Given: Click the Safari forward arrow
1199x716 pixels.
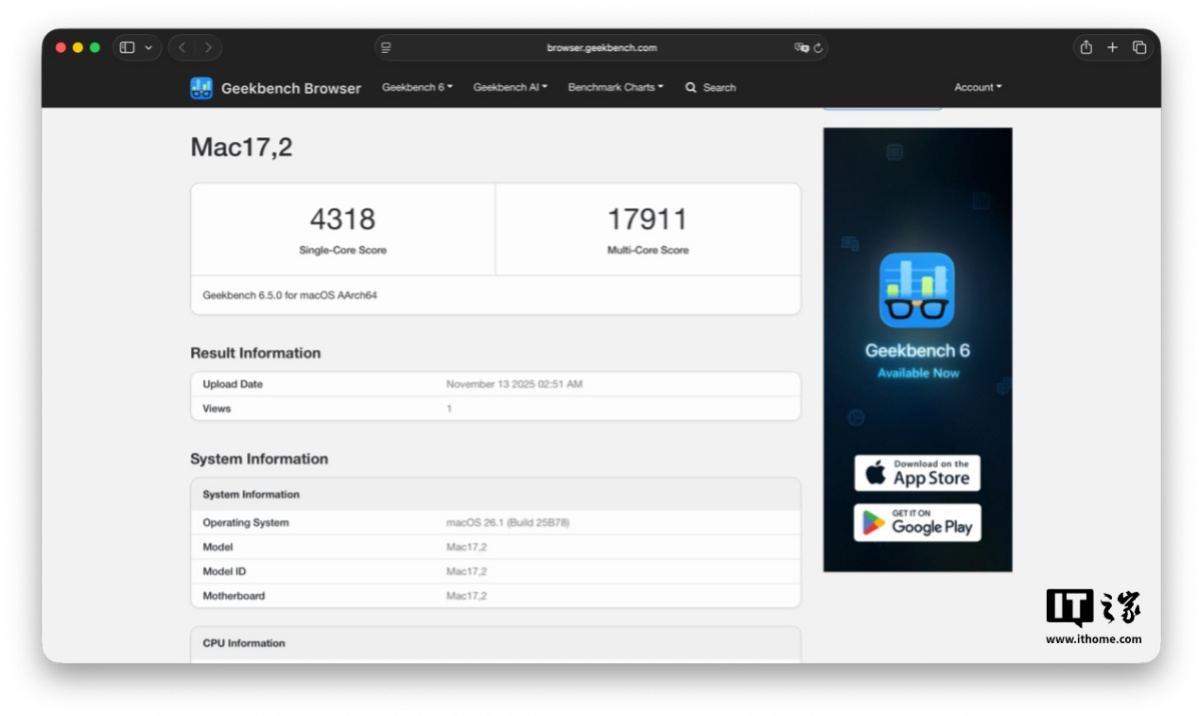Looking at the screenshot, I should tap(208, 48).
